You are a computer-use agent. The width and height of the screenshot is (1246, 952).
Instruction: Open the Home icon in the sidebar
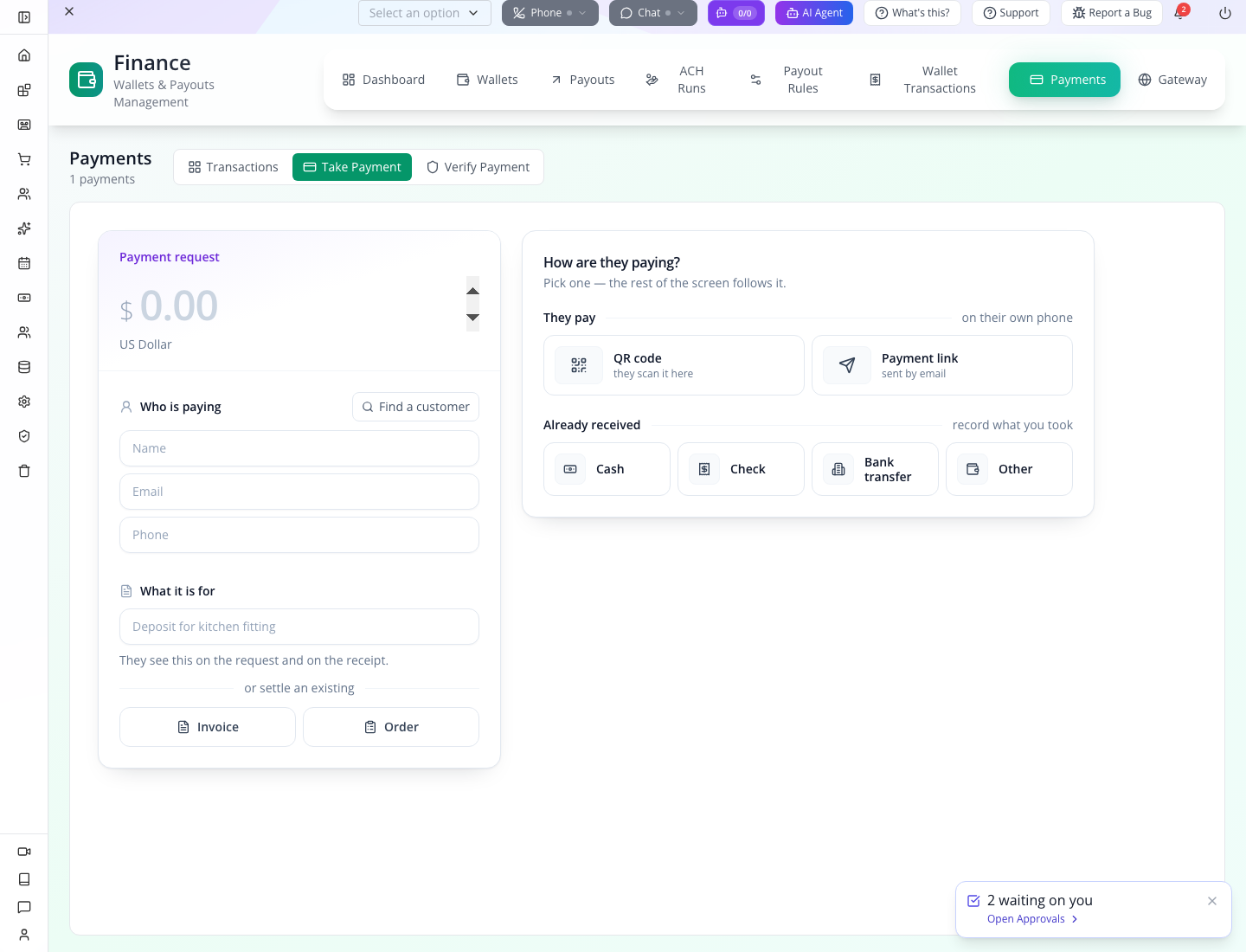24,55
